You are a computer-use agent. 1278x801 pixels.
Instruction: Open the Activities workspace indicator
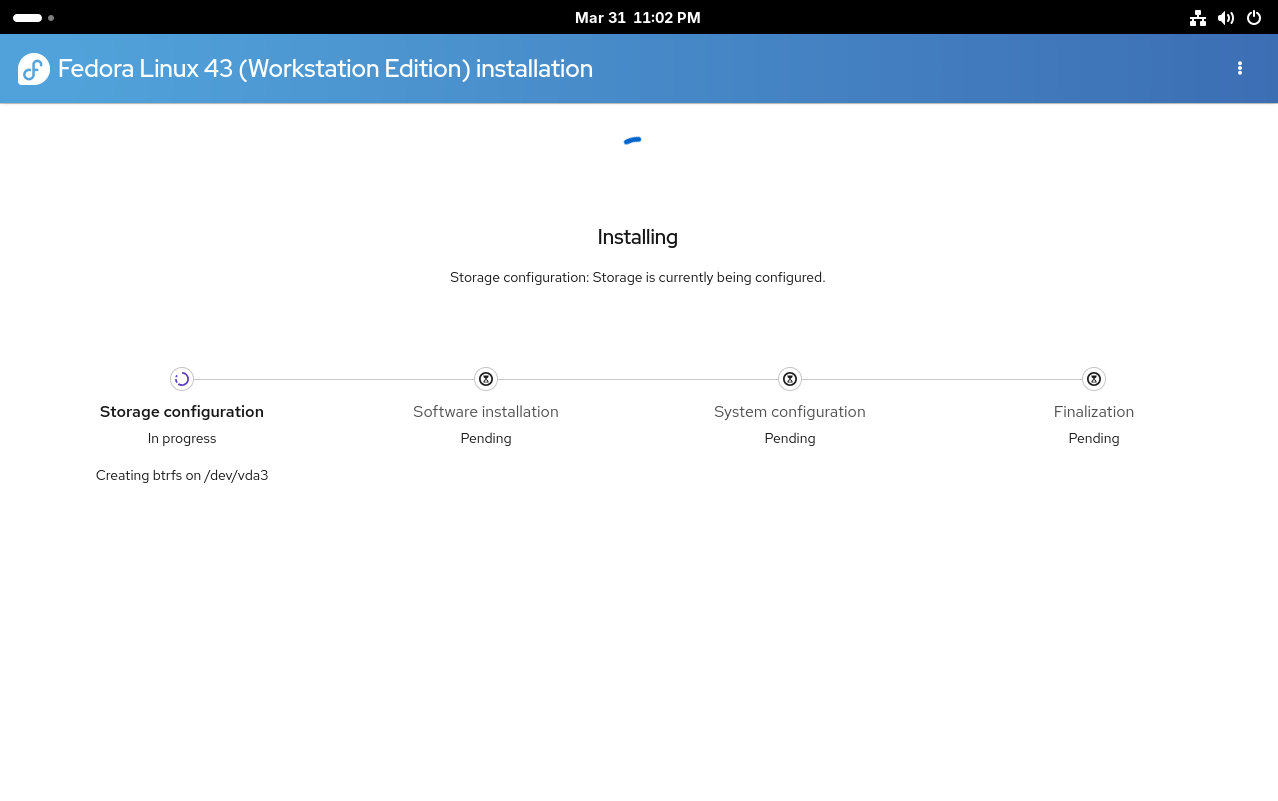(x=33, y=18)
